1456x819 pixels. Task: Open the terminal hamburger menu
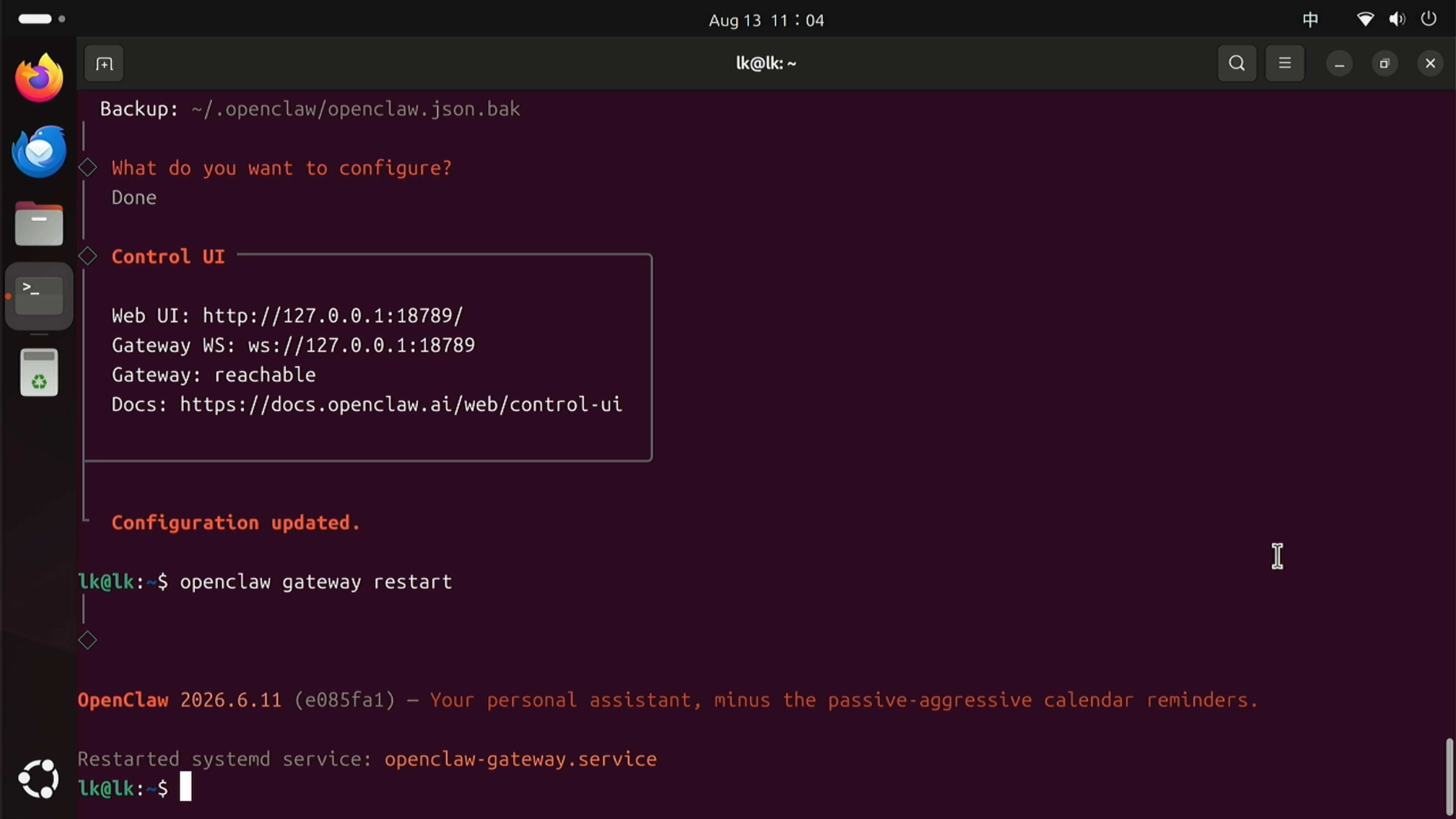pyautogui.click(x=1285, y=63)
